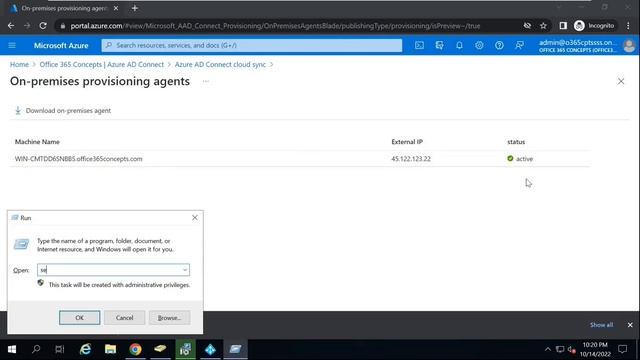Viewport: 640px width, 360px height.
Task: Open Server Manager taskbar icon
Action: click(x=185, y=349)
